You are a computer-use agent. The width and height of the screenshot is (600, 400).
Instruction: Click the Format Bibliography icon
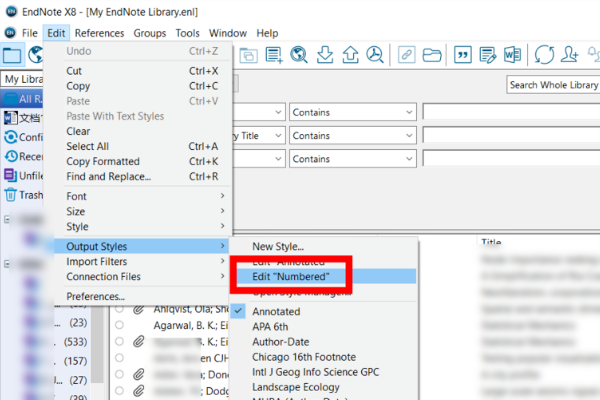coord(488,55)
